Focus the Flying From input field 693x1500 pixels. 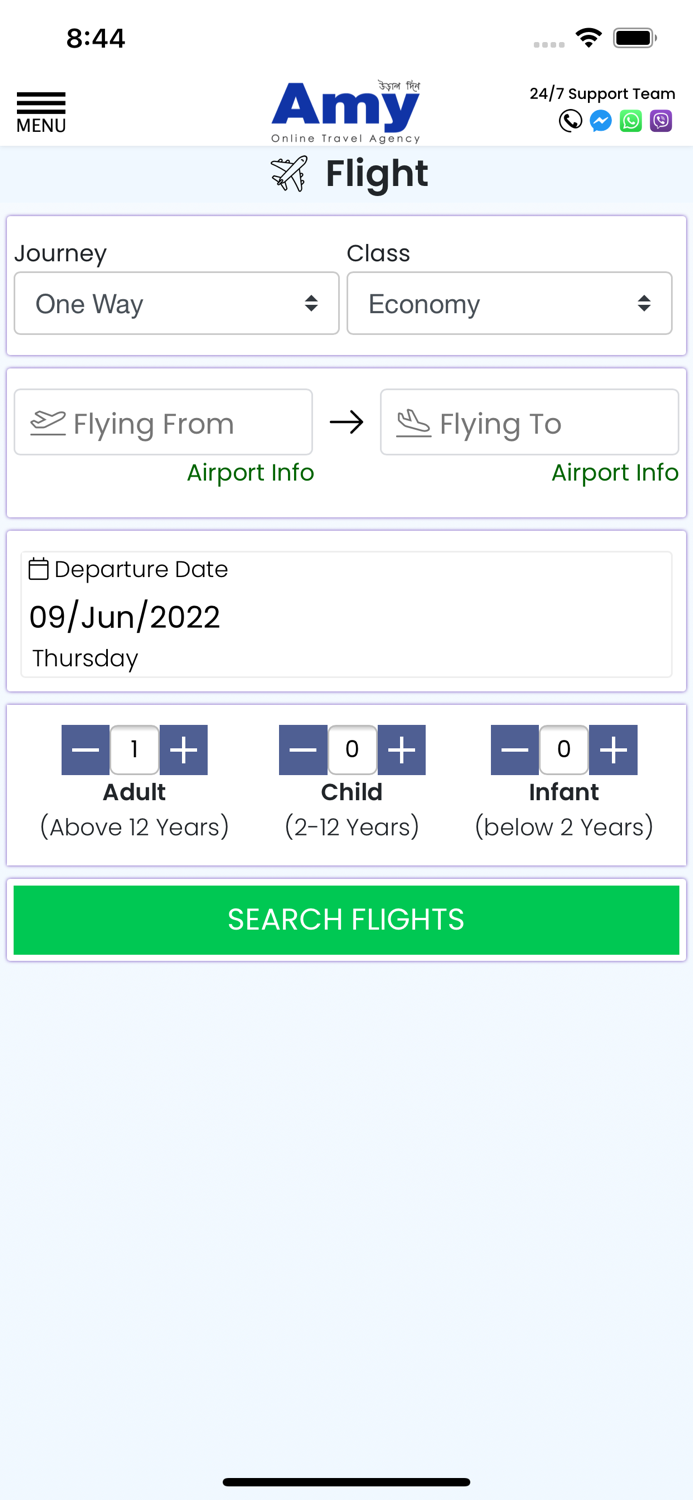point(164,423)
